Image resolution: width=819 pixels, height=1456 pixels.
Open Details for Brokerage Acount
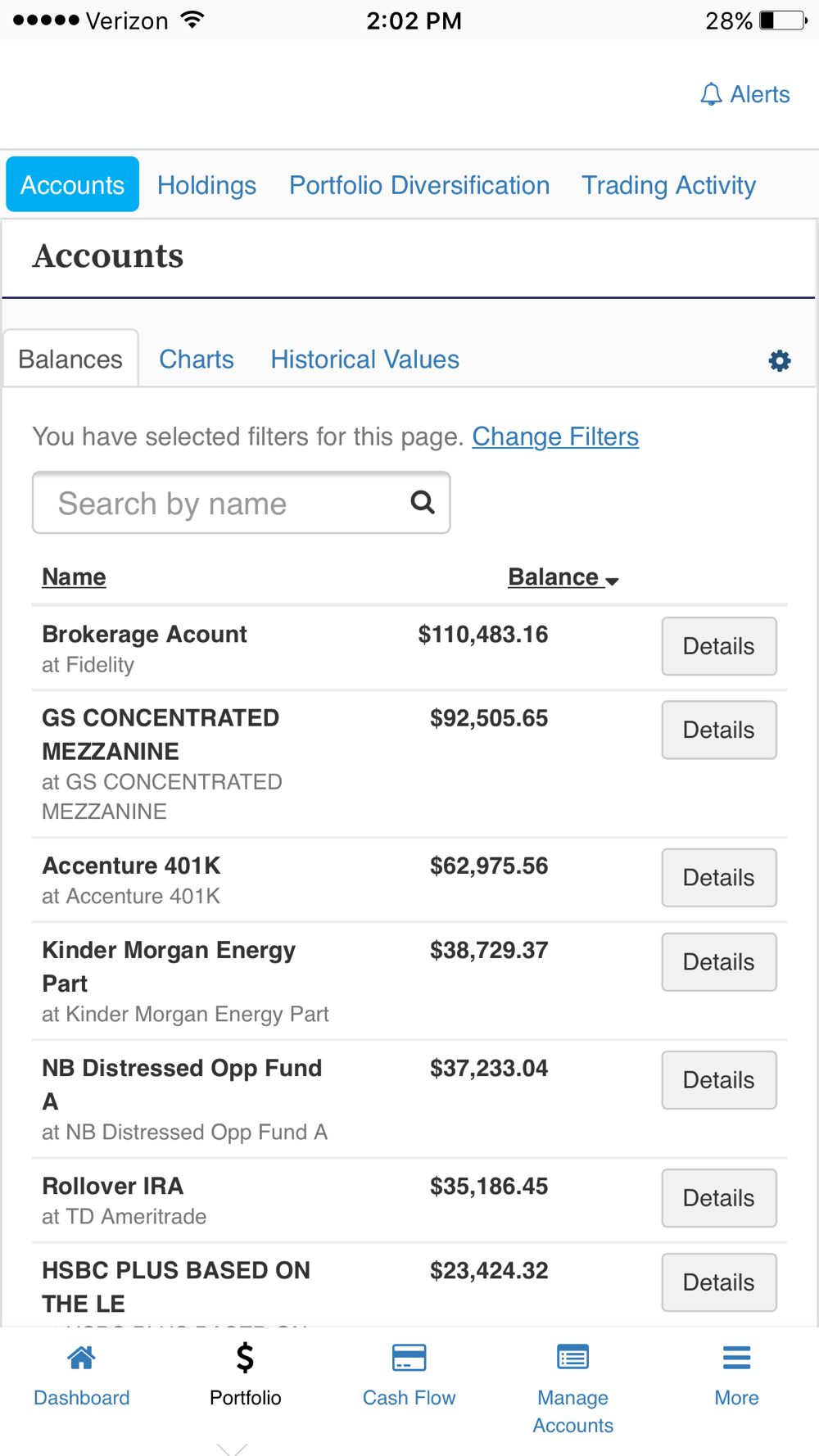(719, 646)
